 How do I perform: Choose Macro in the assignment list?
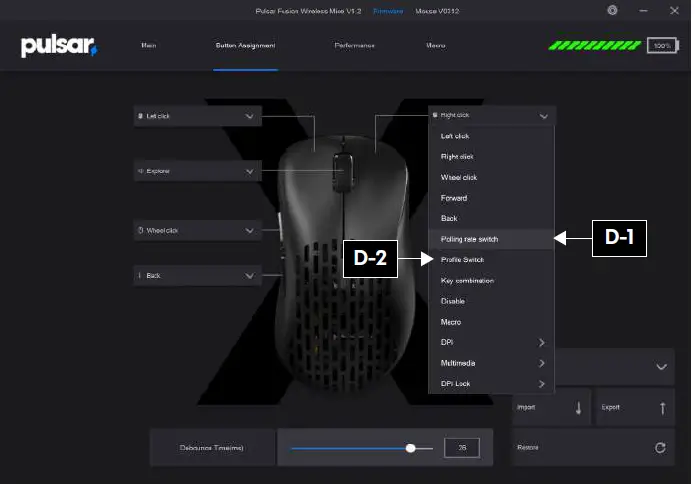493,323
